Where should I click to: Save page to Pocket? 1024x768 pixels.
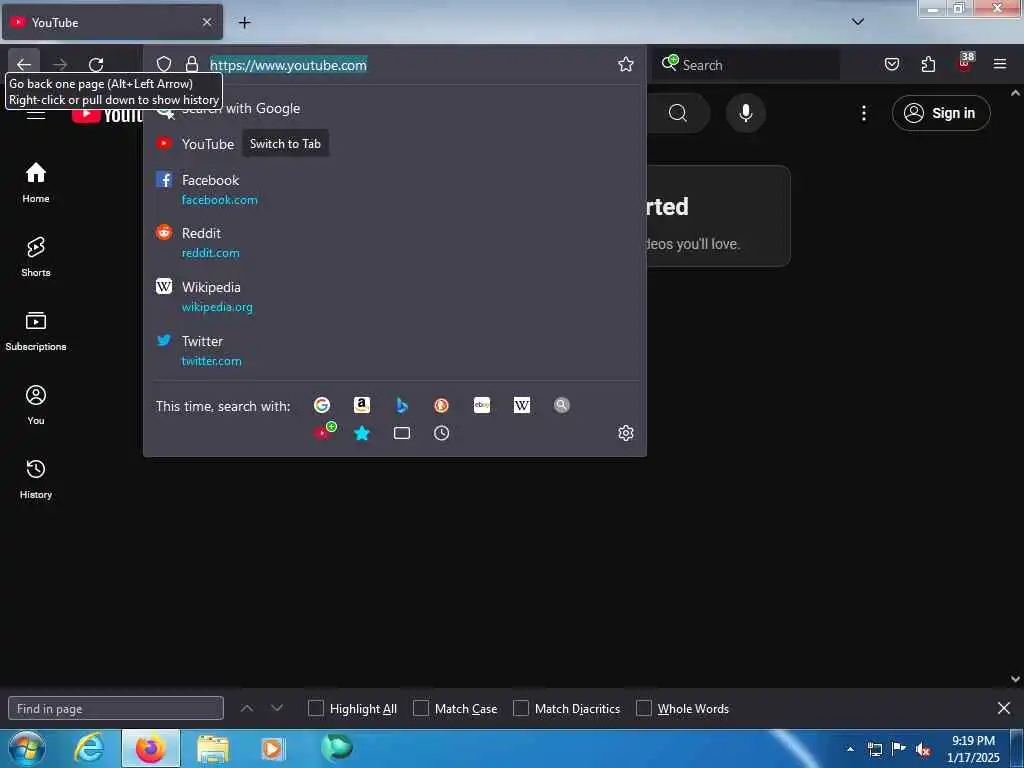click(892, 64)
